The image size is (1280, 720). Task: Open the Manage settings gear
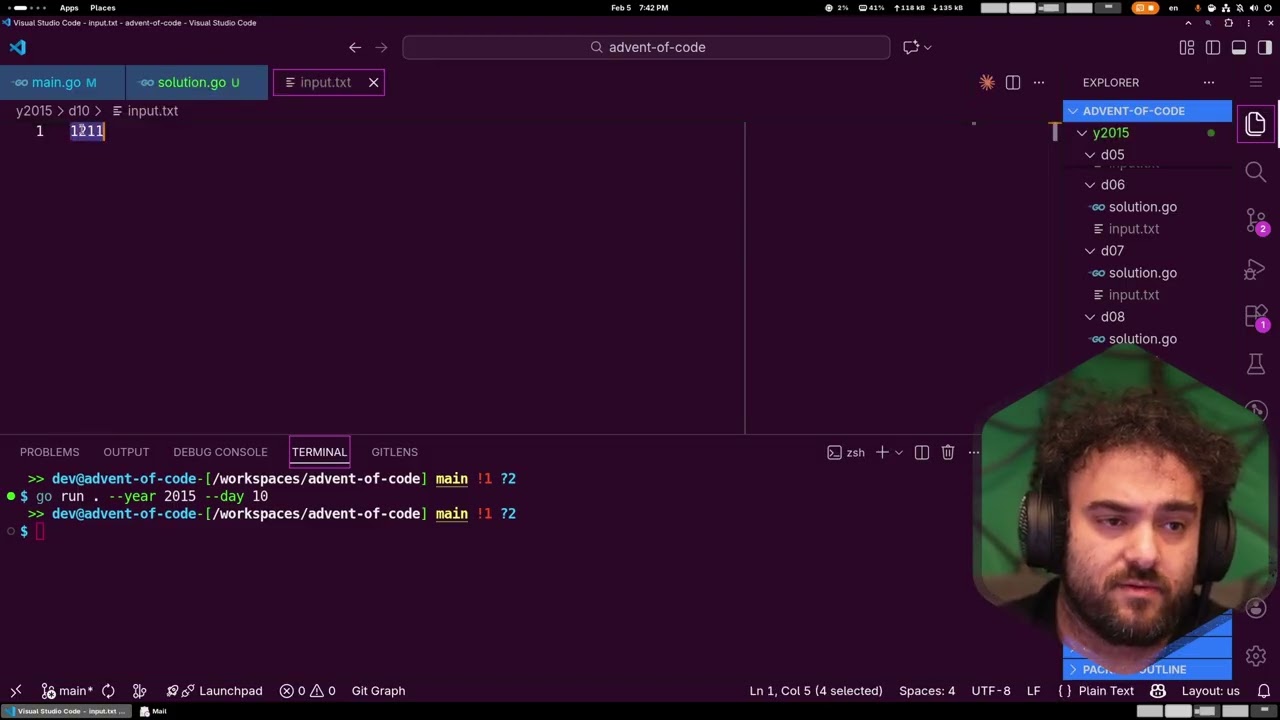click(x=1256, y=656)
